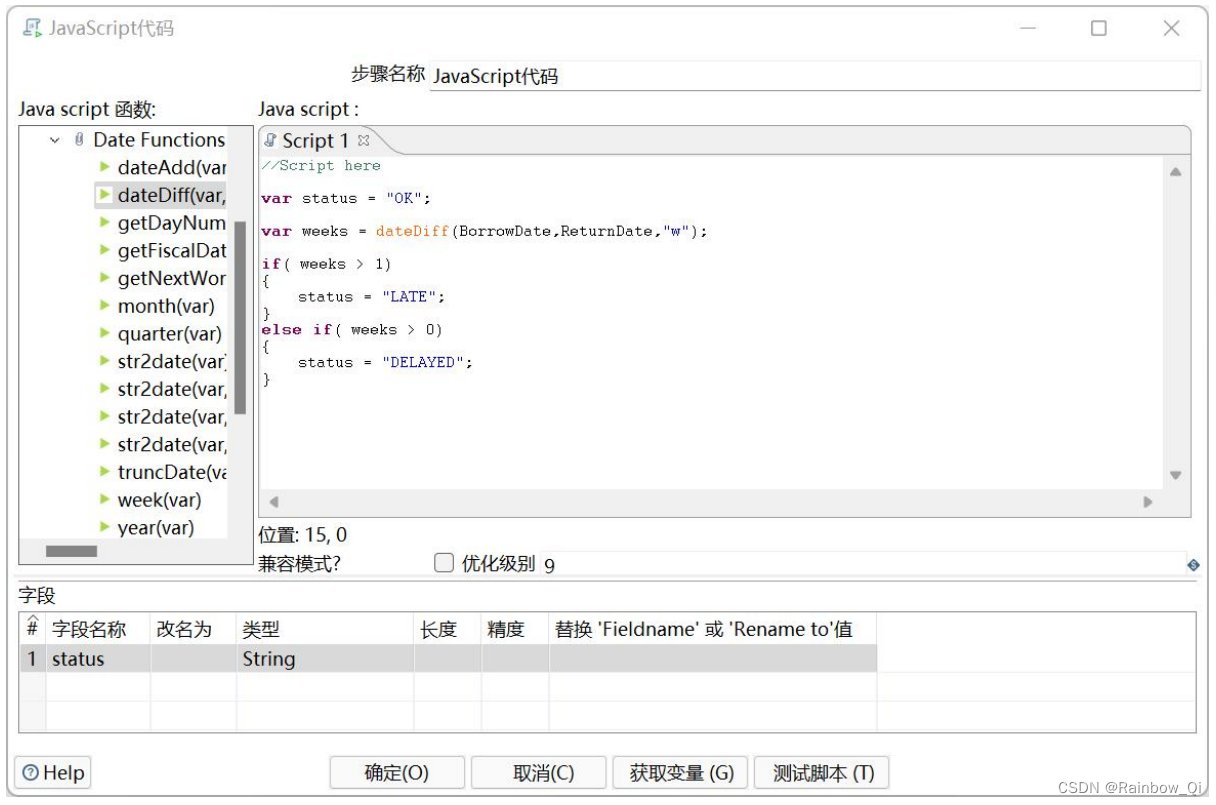
Task: Switch to the Script 1 tab
Action: tap(315, 140)
